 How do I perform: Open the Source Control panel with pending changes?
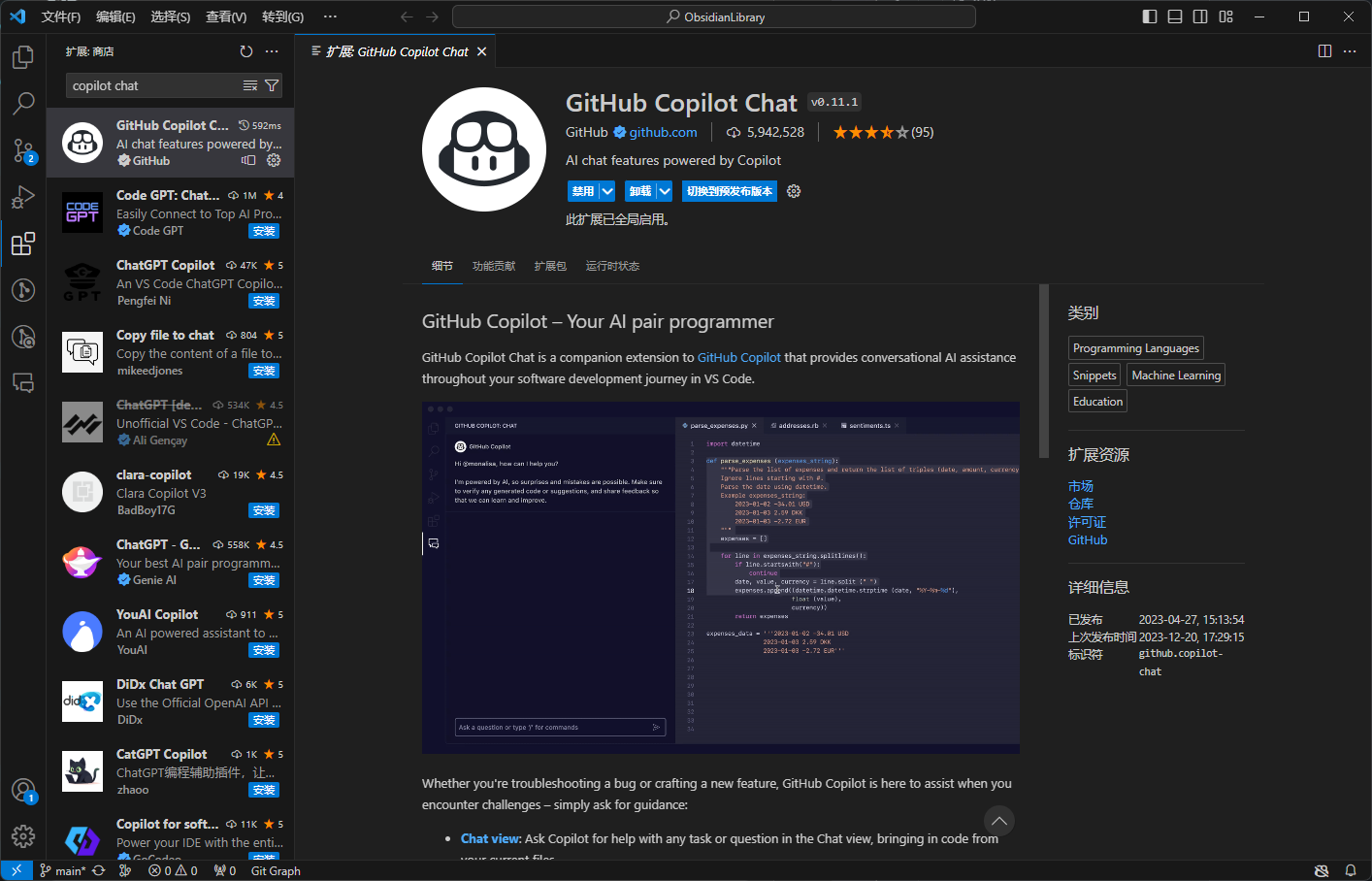coord(23,150)
